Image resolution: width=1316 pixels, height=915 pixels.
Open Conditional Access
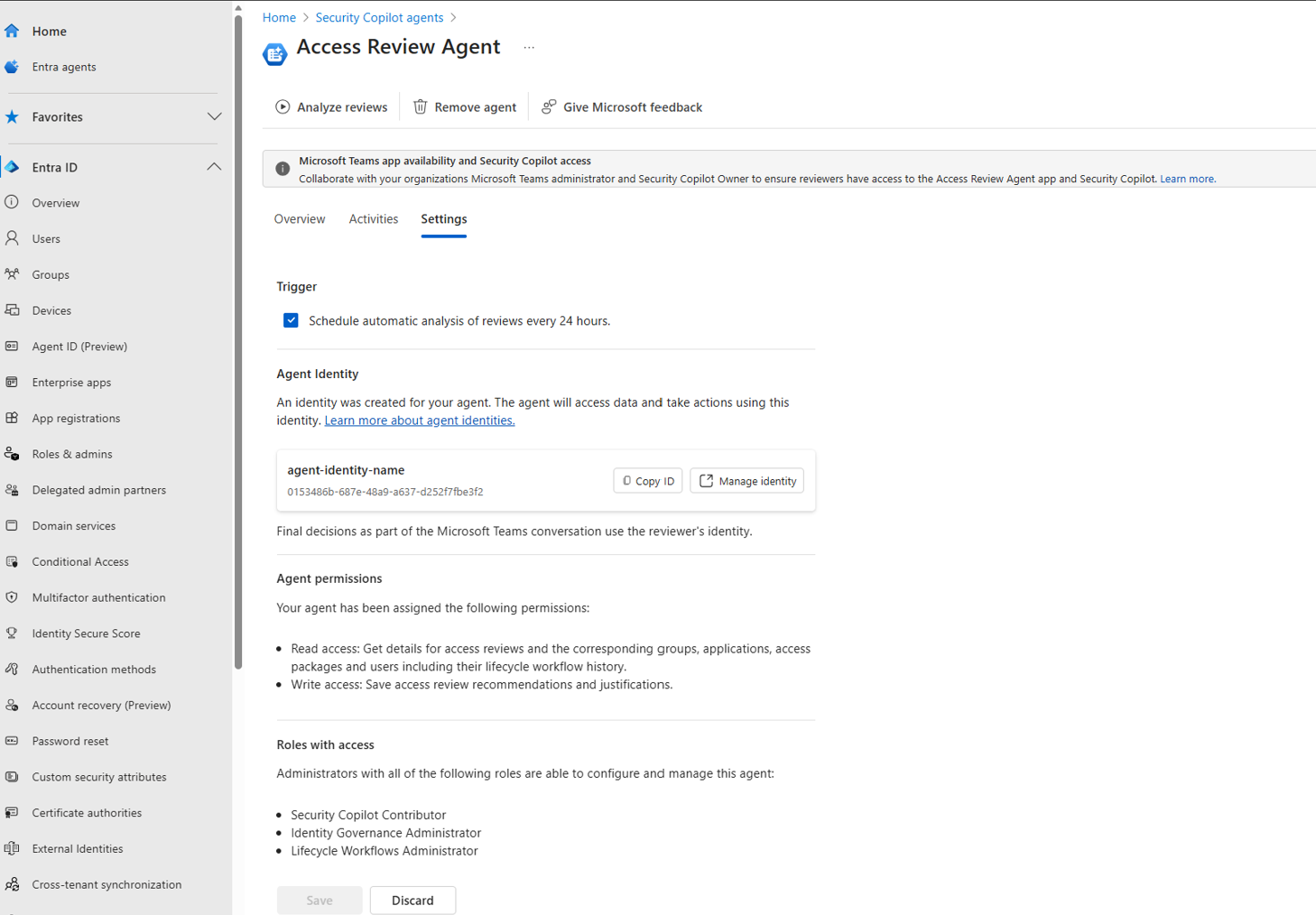point(79,561)
